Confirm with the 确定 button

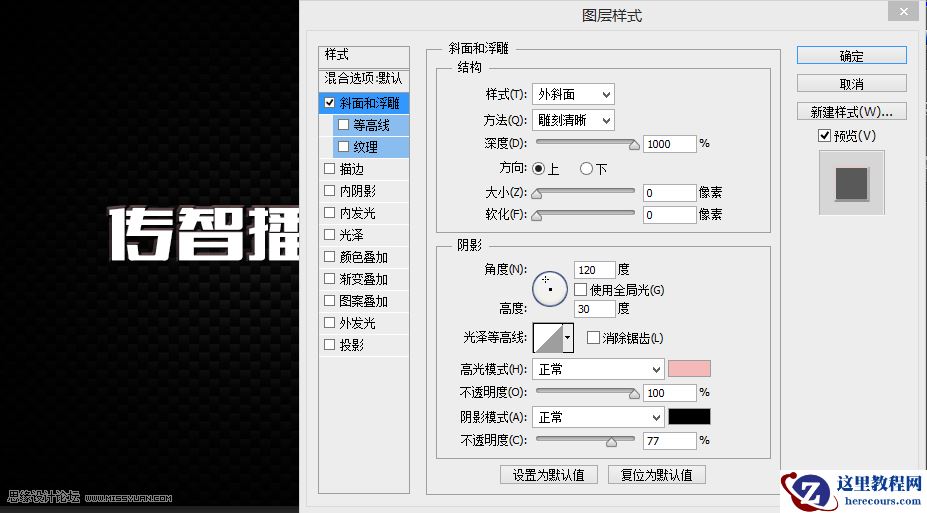click(851, 56)
